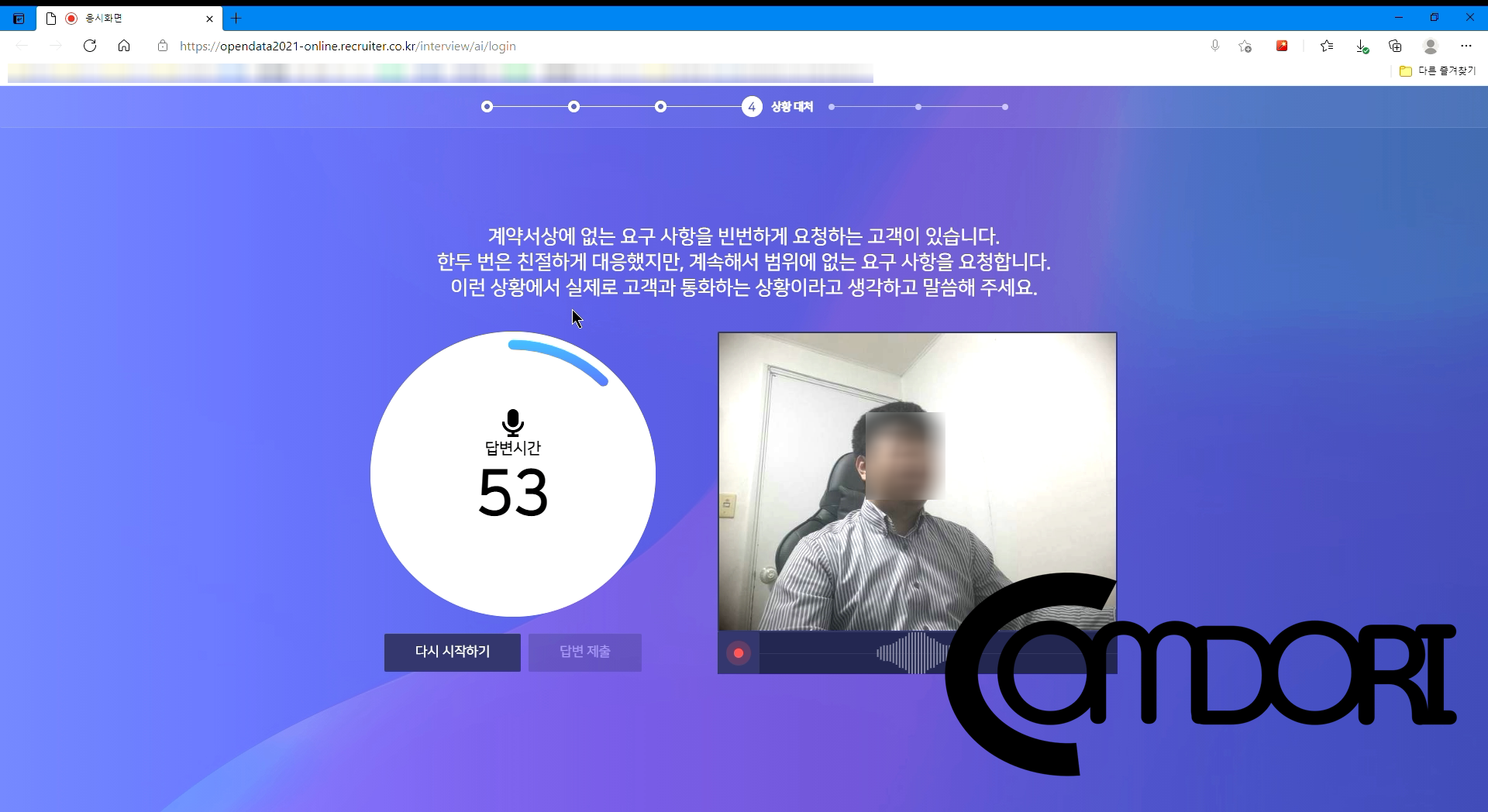Open the collections icon
The height and width of the screenshot is (812, 1488).
pos(1396,46)
